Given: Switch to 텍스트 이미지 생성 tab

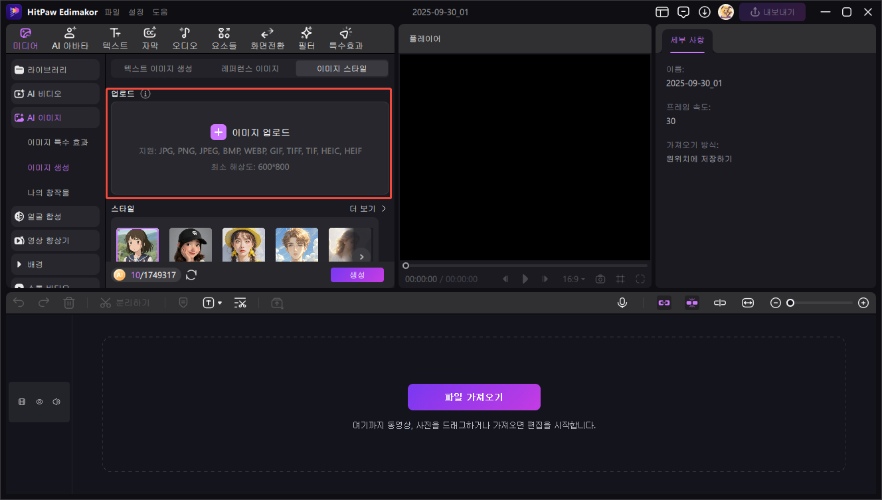Looking at the screenshot, I should point(158,69).
